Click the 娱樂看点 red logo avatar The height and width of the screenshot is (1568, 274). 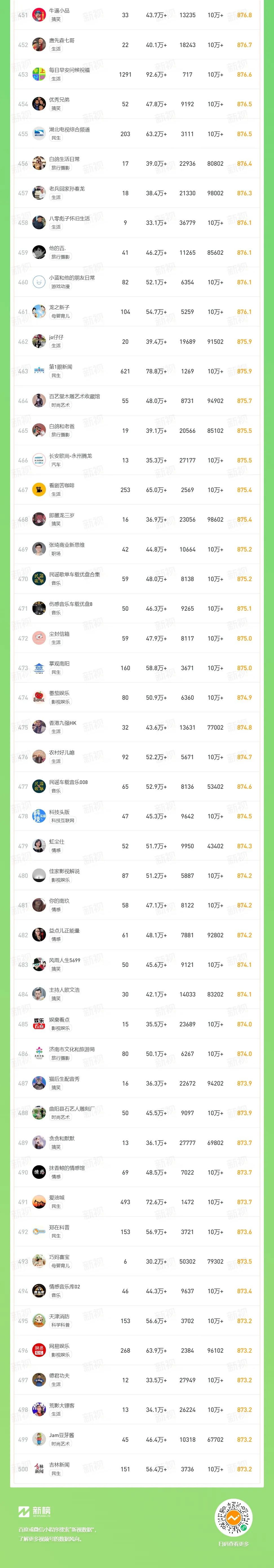(x=39, y=1024)
